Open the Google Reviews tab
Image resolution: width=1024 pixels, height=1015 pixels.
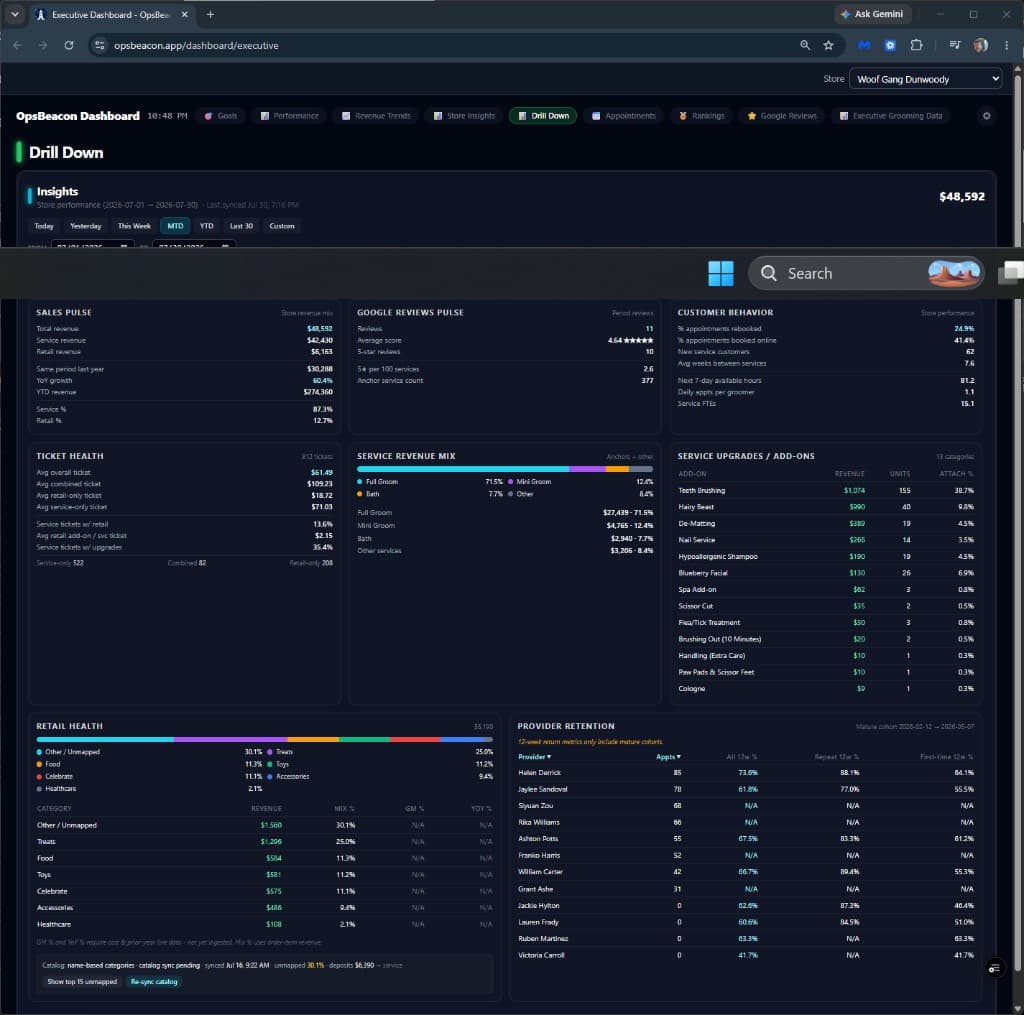point(782,116)
